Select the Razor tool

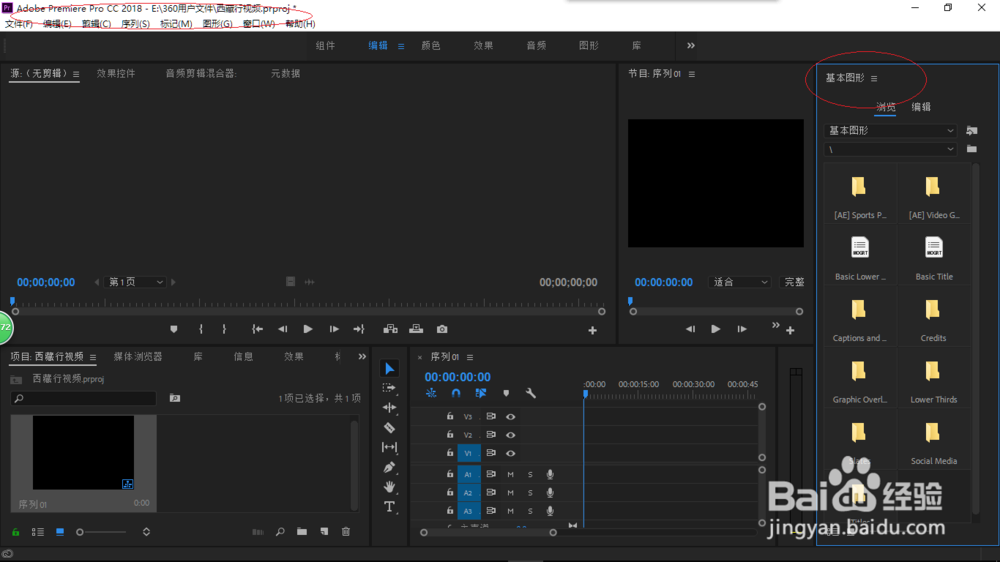[x=389, y=427]
